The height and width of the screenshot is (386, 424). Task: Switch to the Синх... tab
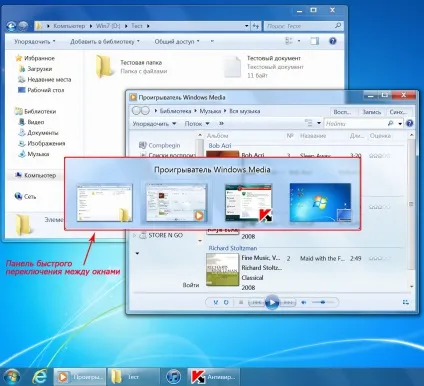398,112
